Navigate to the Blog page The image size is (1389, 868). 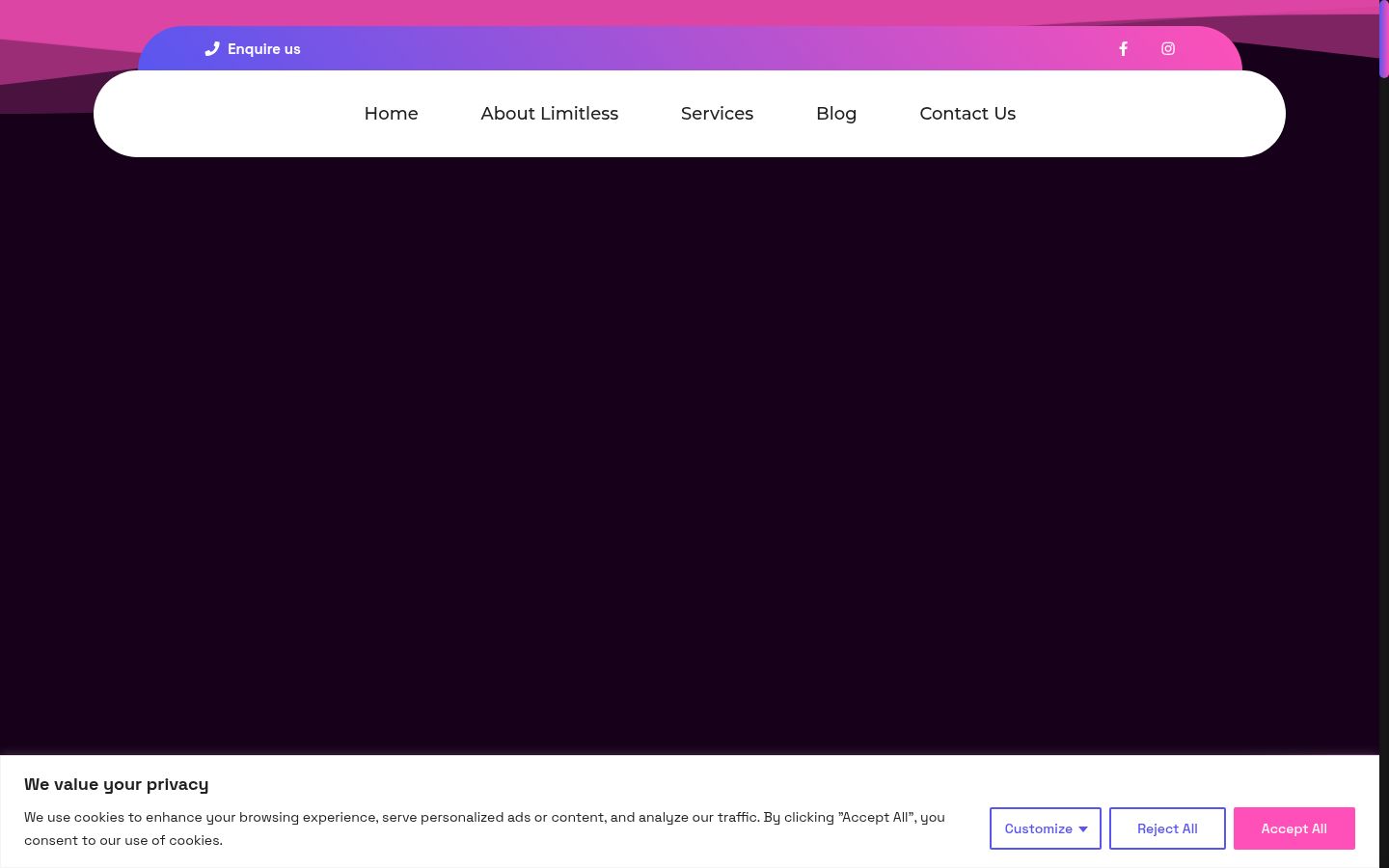coord(836,114)
